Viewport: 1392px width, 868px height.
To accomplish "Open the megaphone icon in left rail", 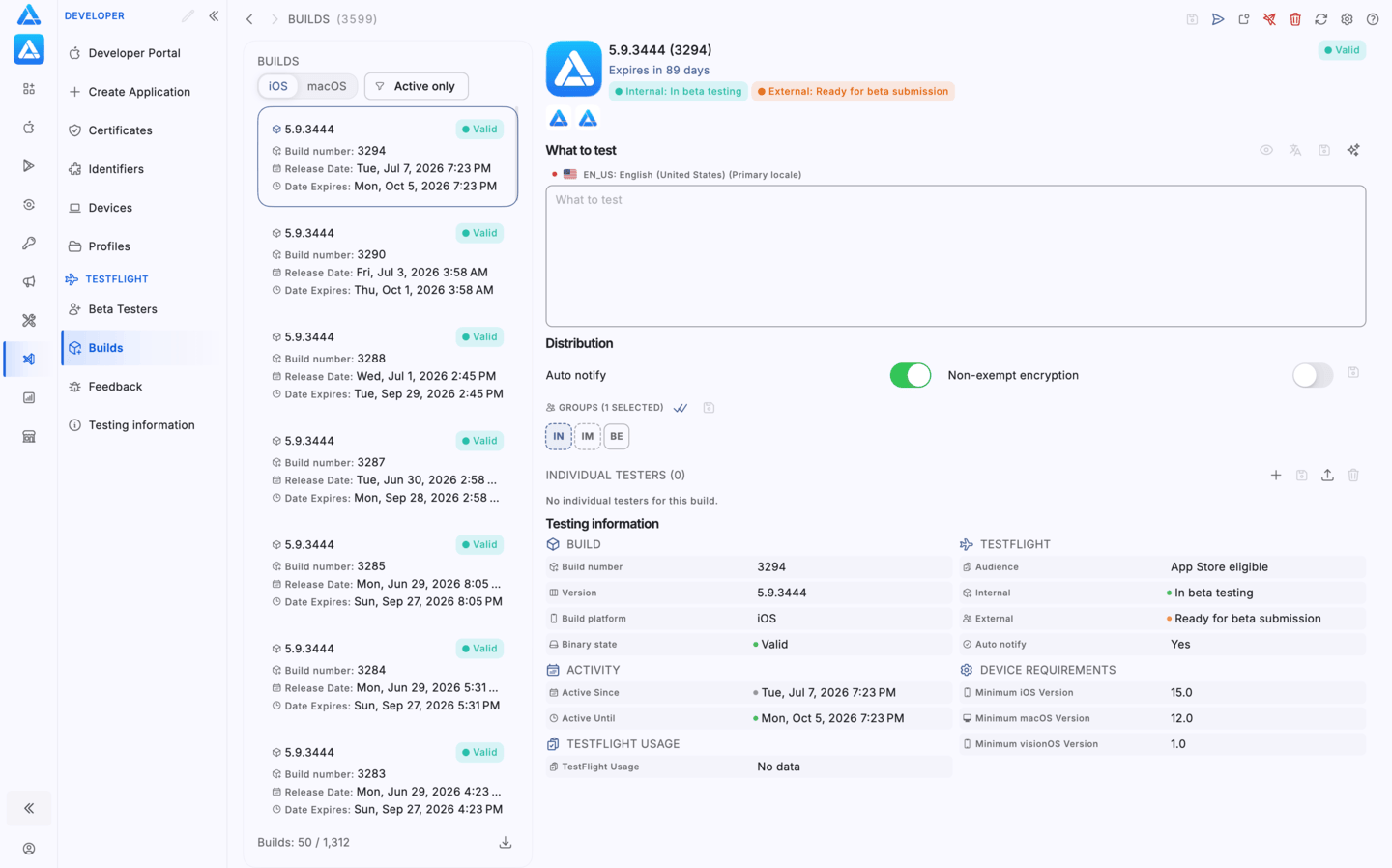I will [x=29, y=282].
